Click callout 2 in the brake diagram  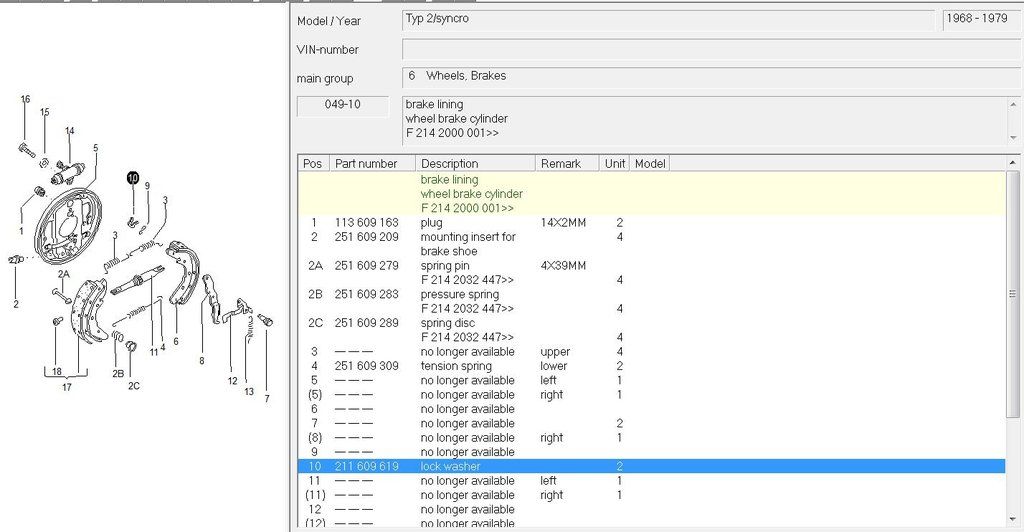[x=16, y=304]
